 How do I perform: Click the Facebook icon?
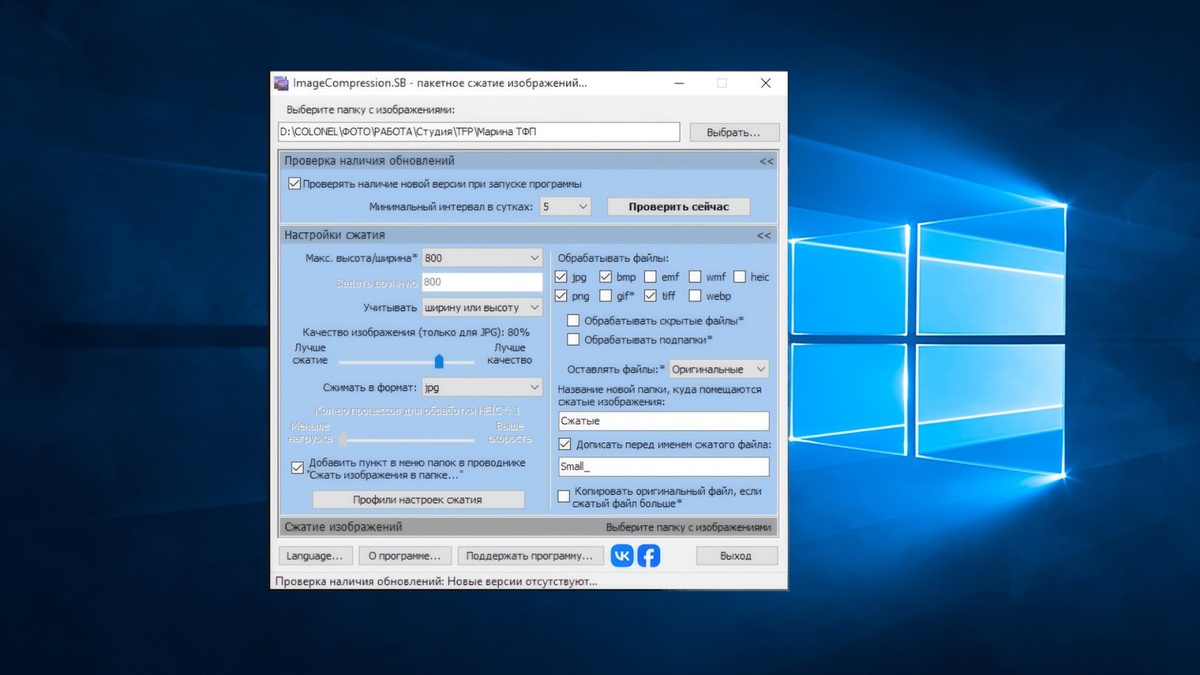pos(649,556)
